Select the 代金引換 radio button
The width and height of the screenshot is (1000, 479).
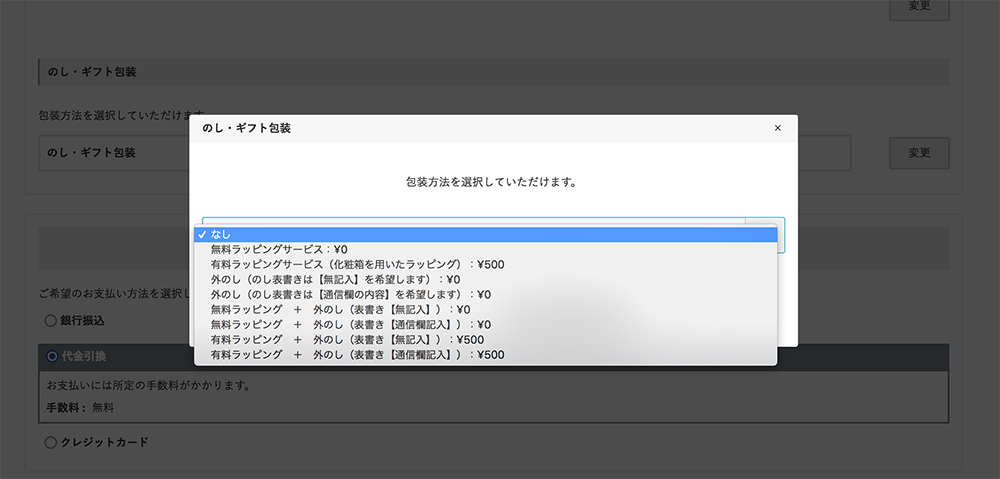click(51, 357)
